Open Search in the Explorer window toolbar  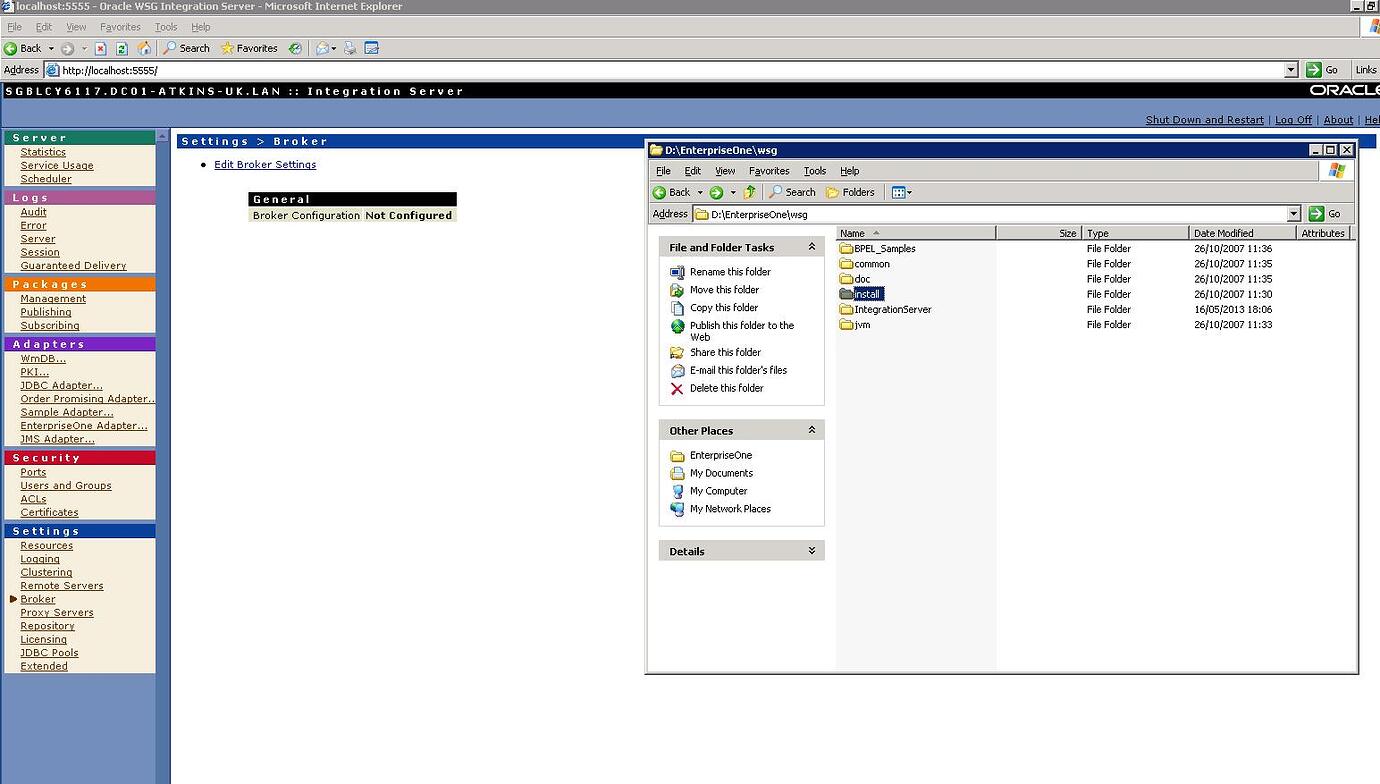[792, 192]
